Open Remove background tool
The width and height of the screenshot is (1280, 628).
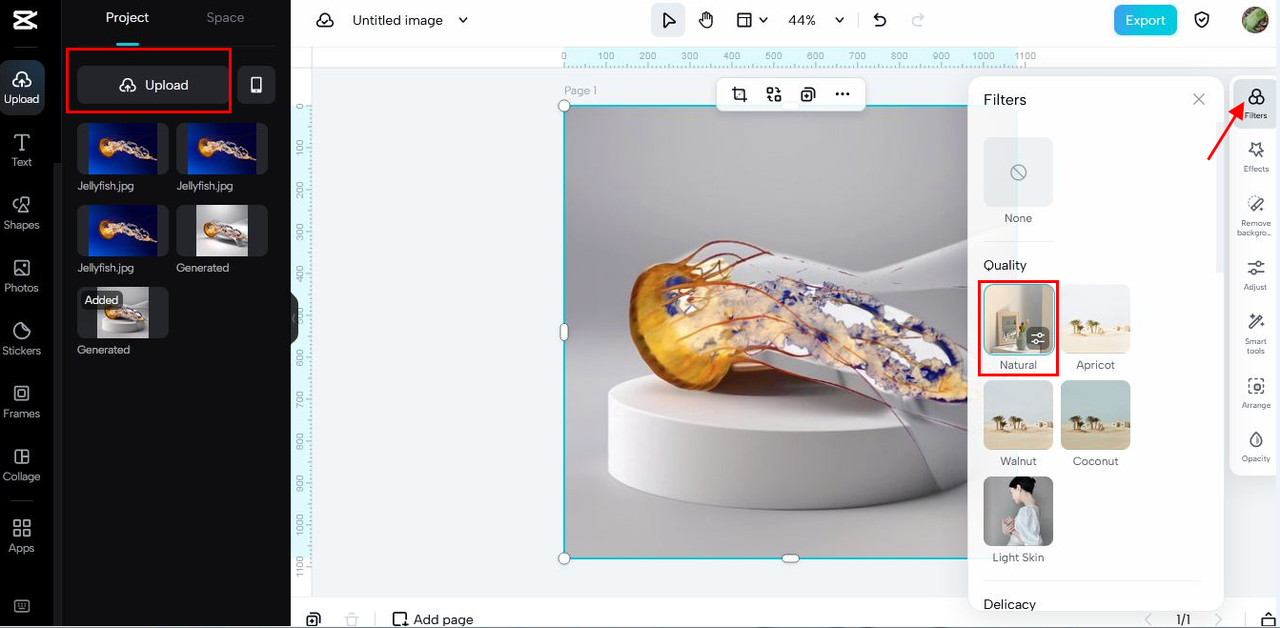pyautogui.click(x=1256, y=215)
